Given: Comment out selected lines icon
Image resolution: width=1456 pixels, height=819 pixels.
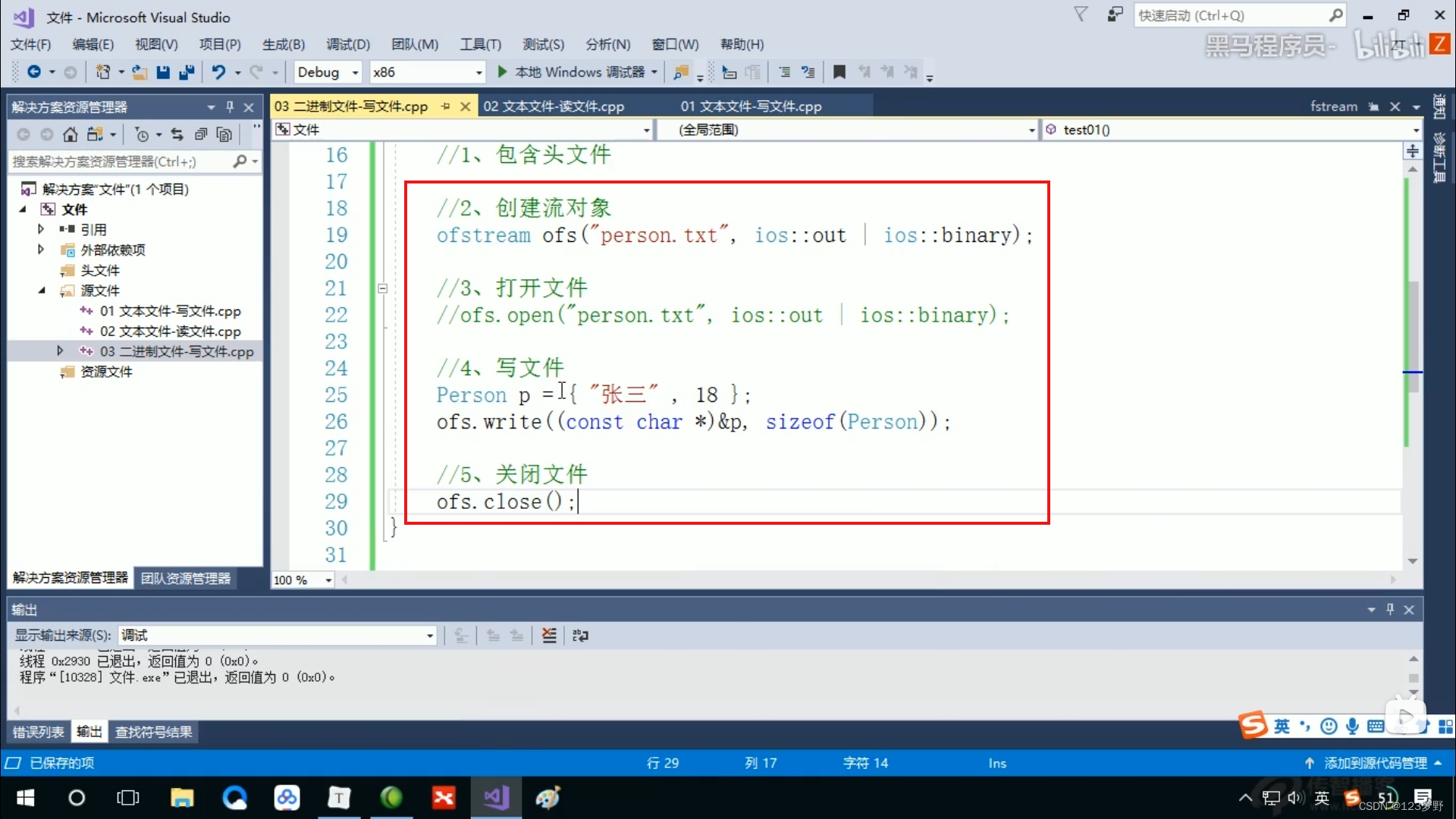Looking at the screenshot, I should [785, 72].
